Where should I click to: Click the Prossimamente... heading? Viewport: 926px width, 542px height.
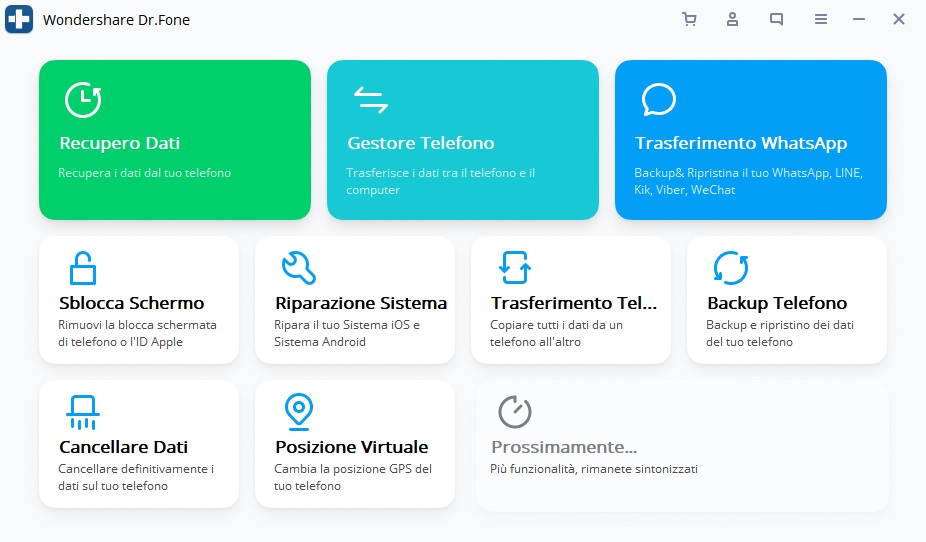(564, 447)
